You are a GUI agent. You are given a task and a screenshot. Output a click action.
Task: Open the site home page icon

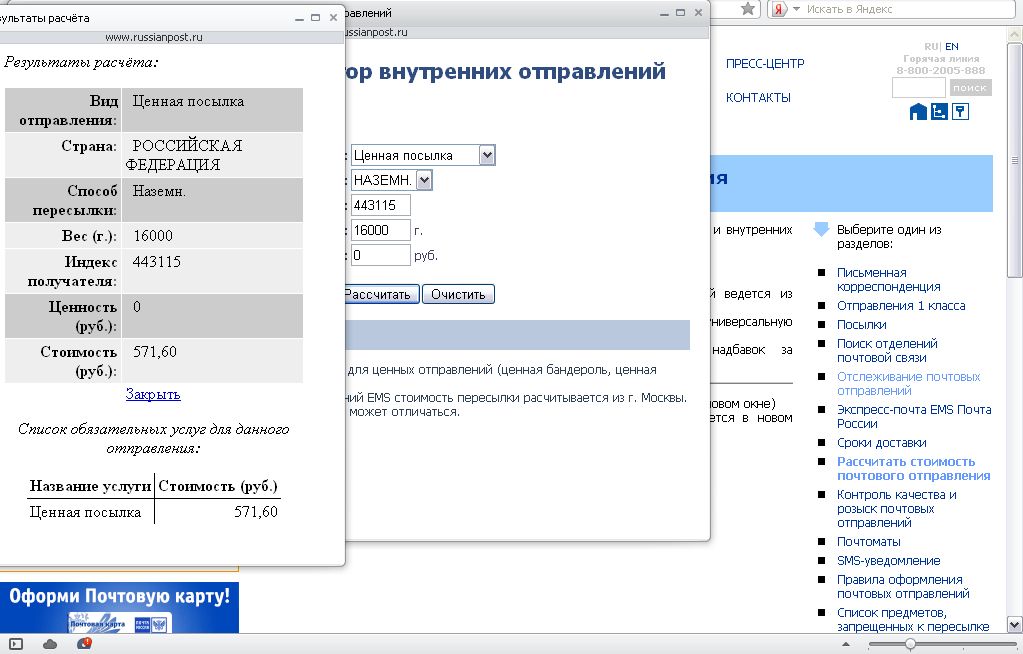[x=918, y=112]
